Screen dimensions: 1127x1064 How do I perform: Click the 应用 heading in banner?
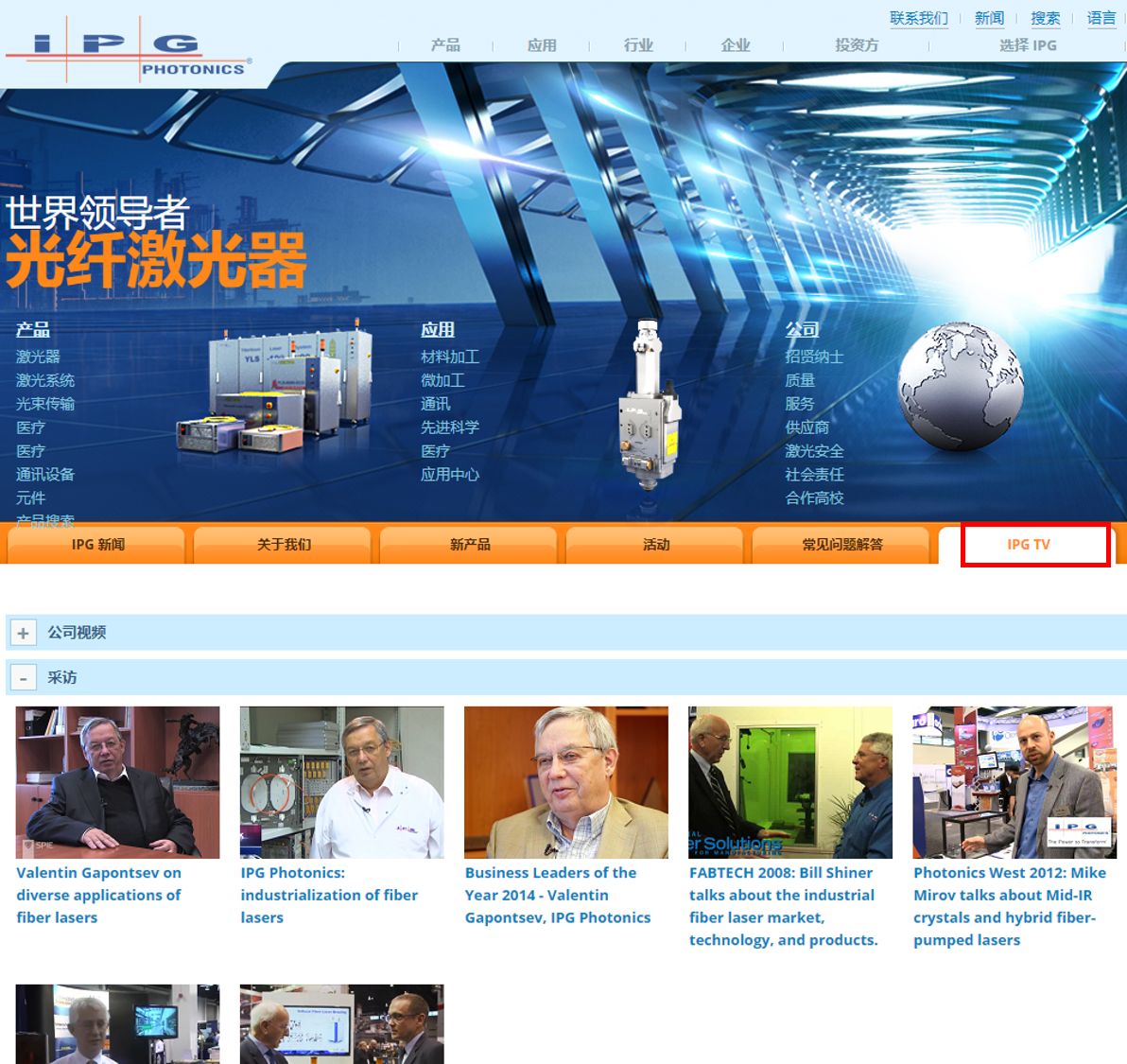[x=438, y=330]
